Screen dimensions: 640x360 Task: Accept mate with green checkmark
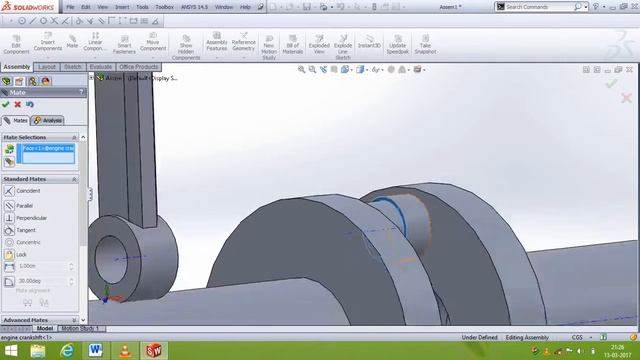[x=6, y=104]
